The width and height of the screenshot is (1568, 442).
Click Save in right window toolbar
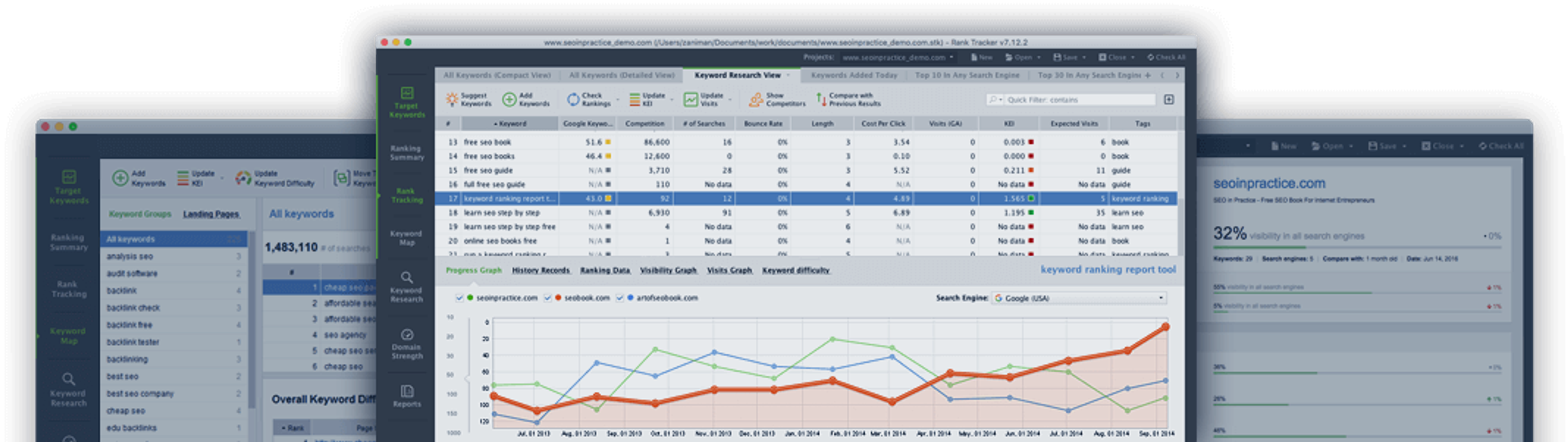(1382, 146)
